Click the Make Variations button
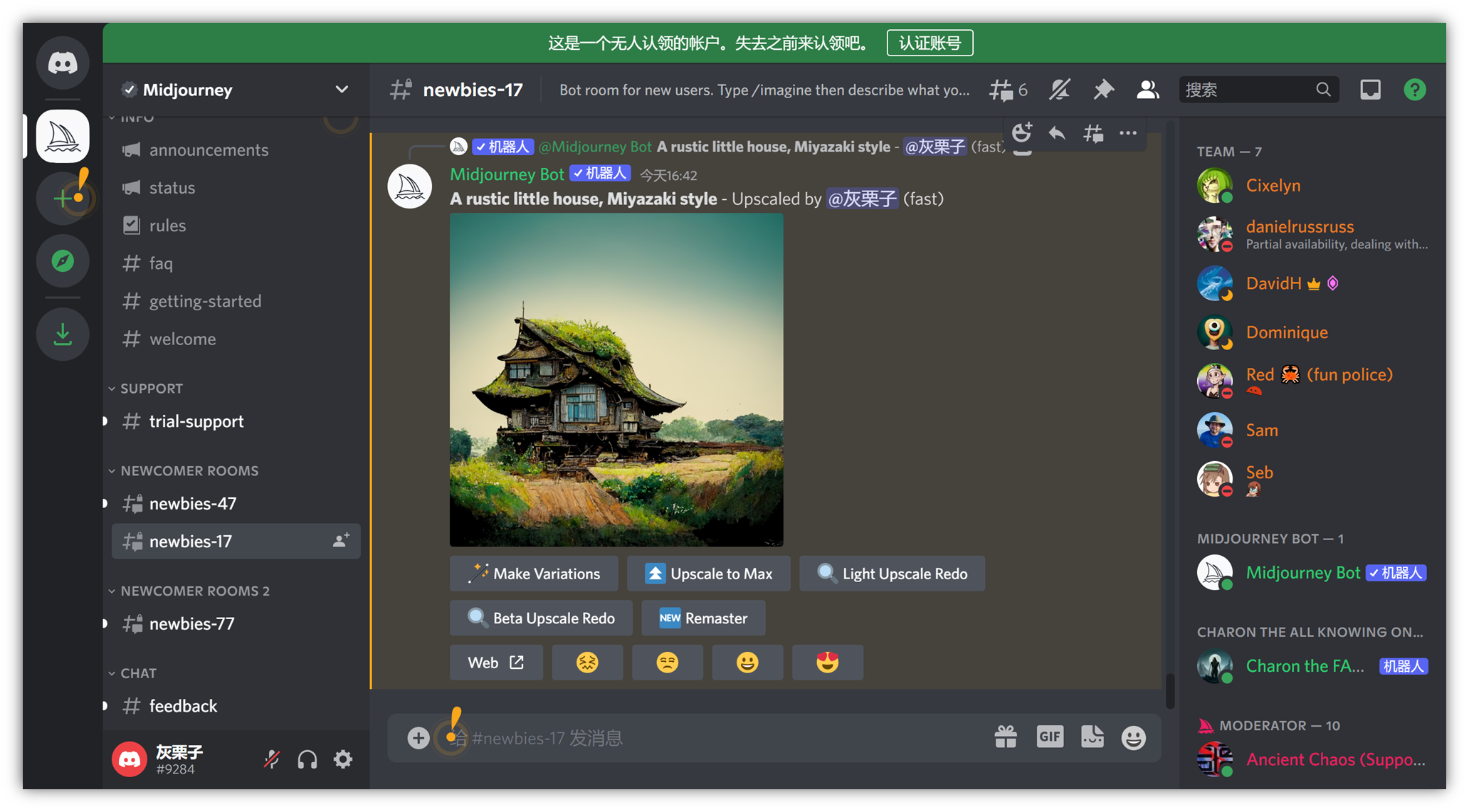The image size is (1469, 812). [x=536, y=573]
